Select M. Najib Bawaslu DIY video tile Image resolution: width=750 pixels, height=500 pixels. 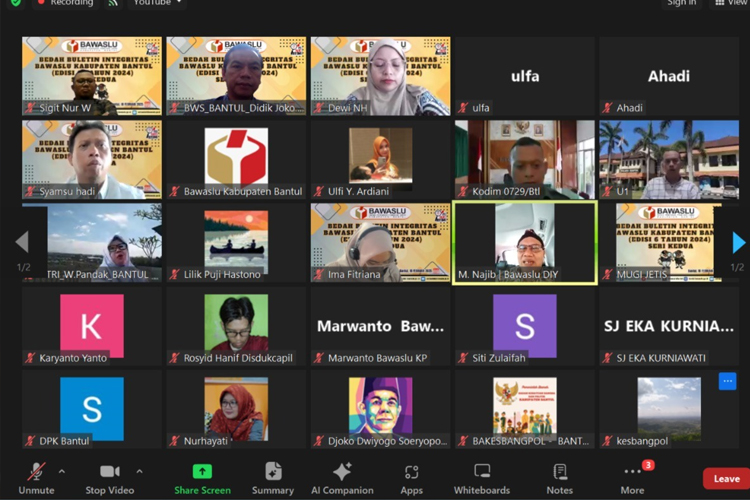[525, 243]
